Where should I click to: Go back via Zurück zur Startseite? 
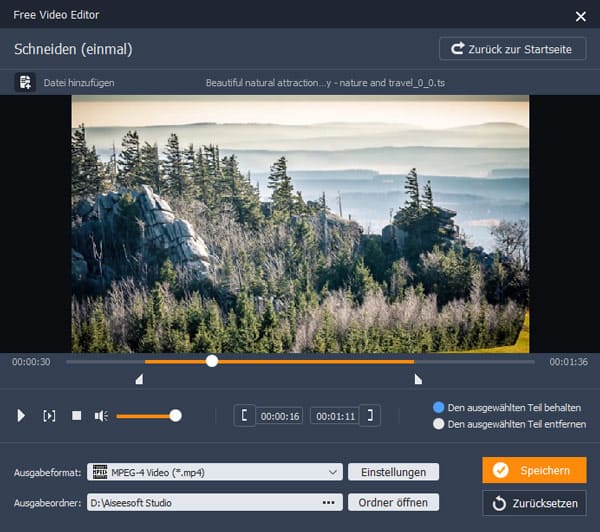[512, 48]
